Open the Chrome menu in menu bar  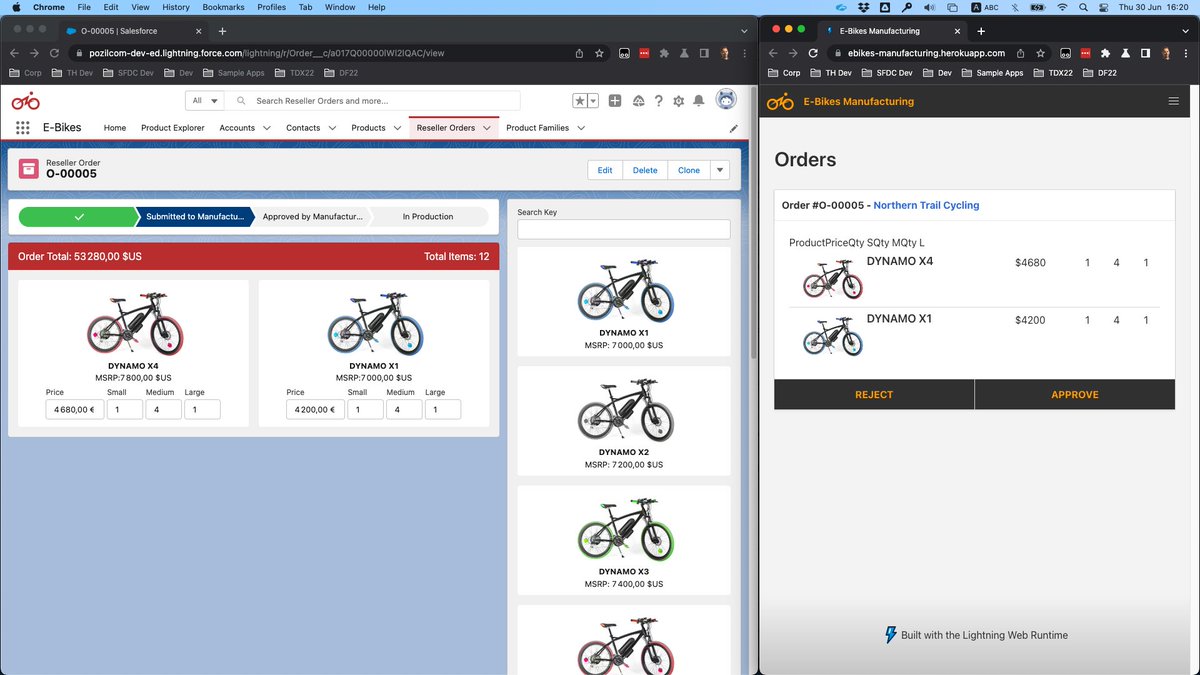(48, 7)
